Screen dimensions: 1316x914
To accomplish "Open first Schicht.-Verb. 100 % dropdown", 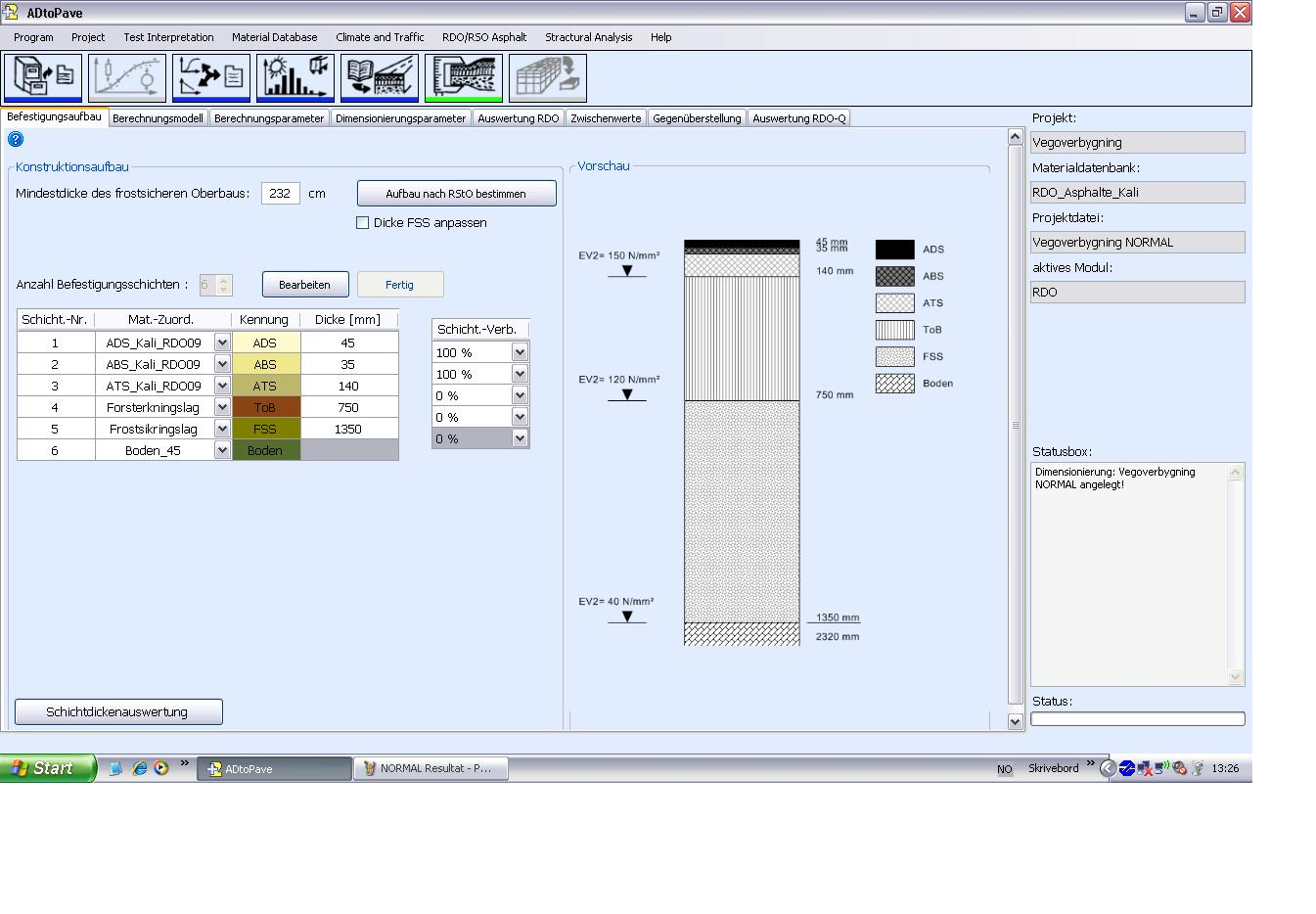I will click(520, 352).
